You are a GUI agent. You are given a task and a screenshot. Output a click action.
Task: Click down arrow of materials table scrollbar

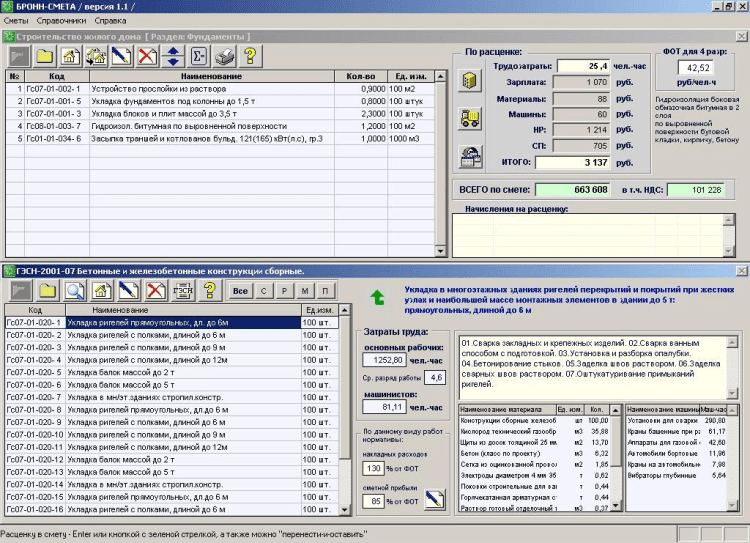[616, 505]
